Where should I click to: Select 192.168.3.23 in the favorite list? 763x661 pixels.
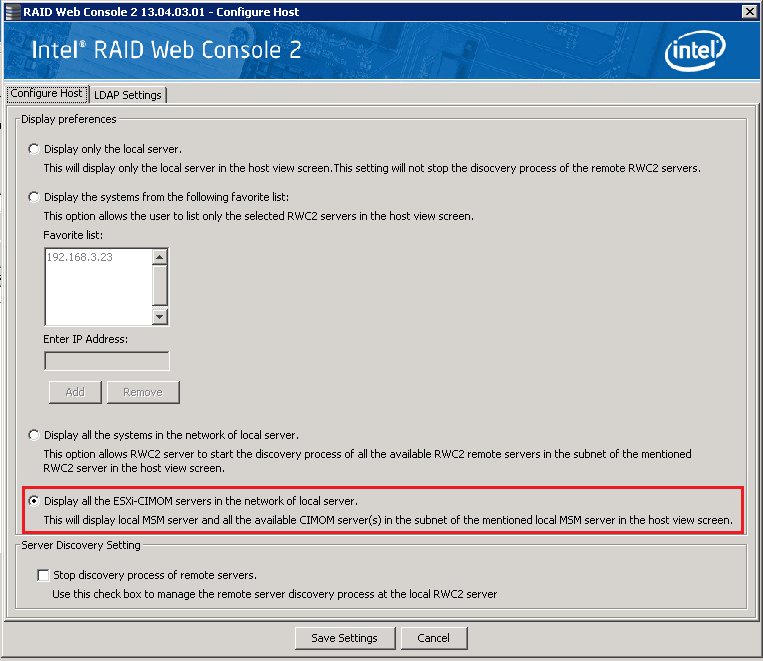pos(80,257)
